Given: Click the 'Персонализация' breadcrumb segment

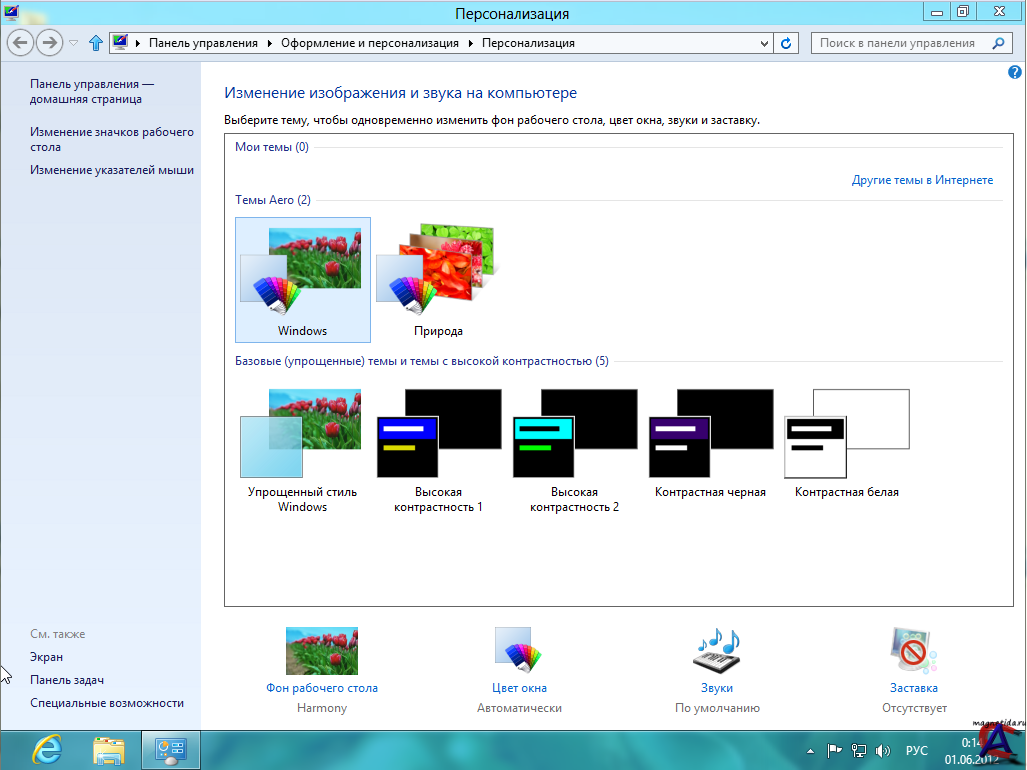Looking at the screenshot, I should 528,43.
